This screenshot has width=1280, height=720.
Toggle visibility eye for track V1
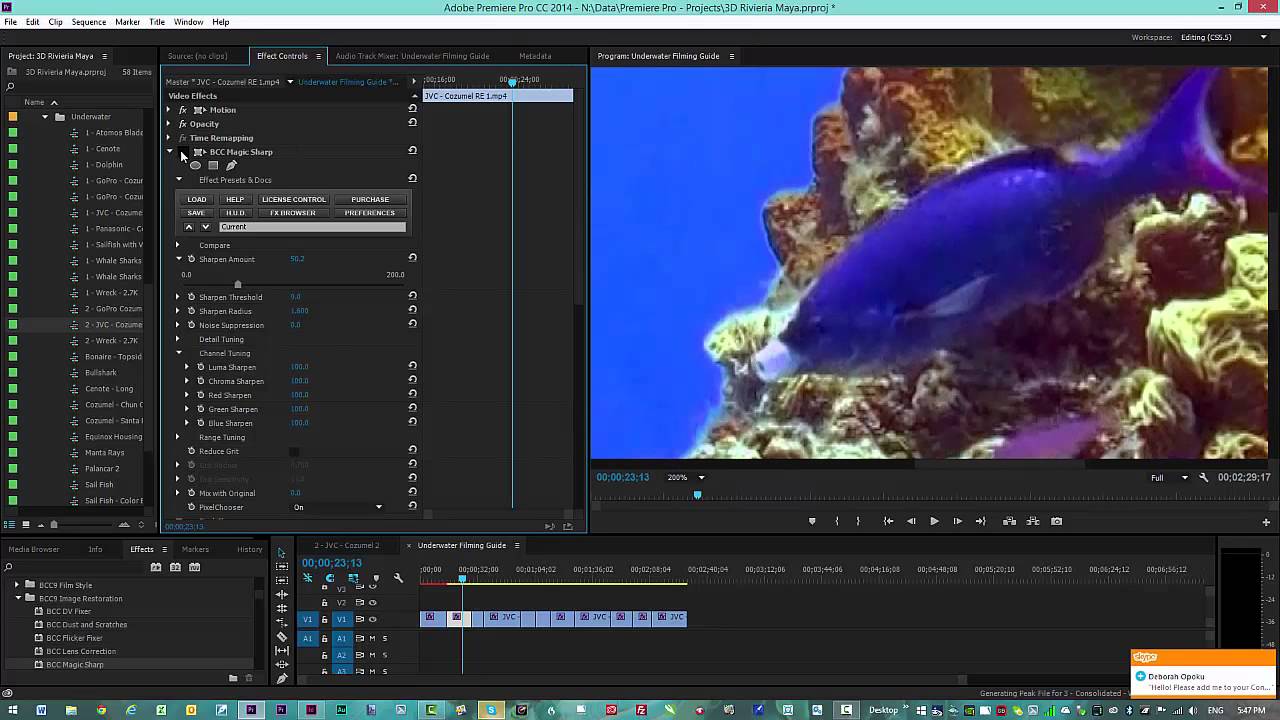(x=372, y=619)
